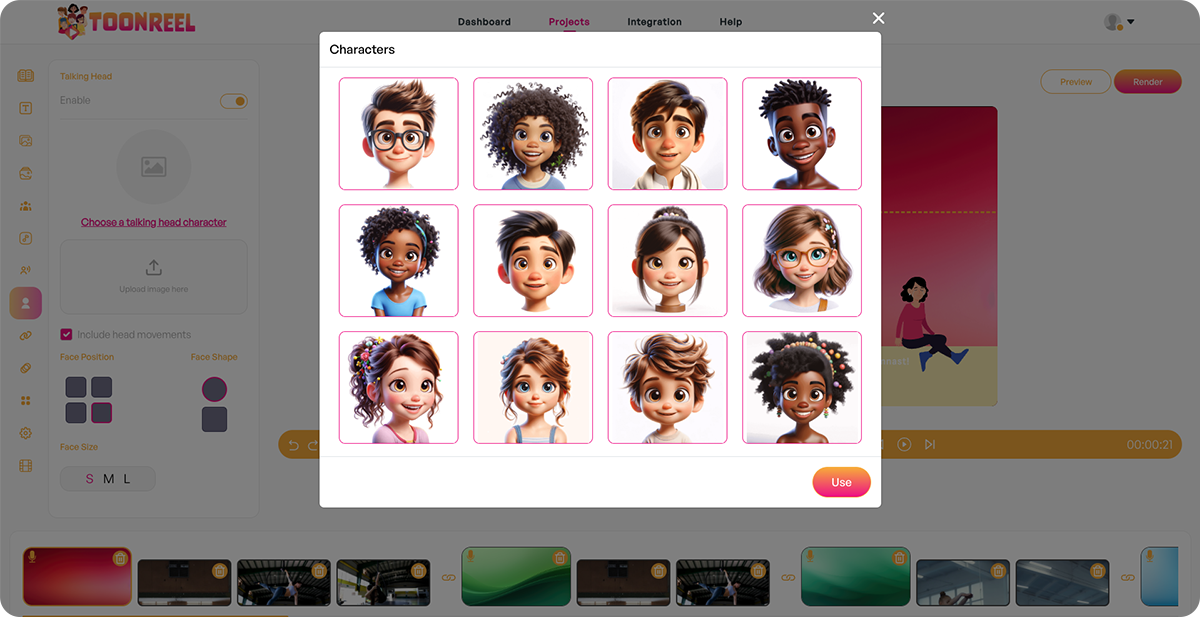Open the user profile dropdown arrow

coord(1131,22)
